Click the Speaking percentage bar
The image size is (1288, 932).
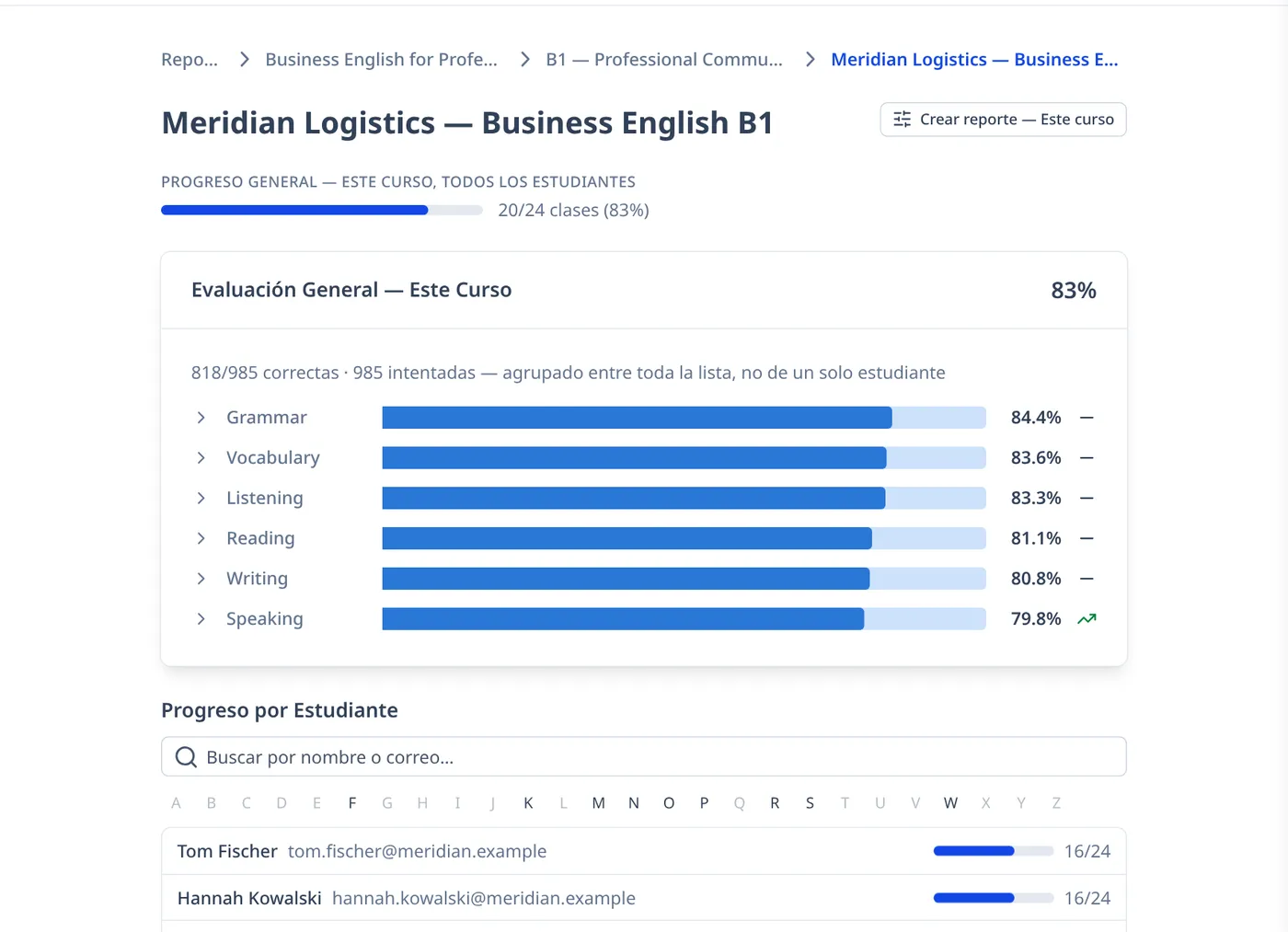684,619
